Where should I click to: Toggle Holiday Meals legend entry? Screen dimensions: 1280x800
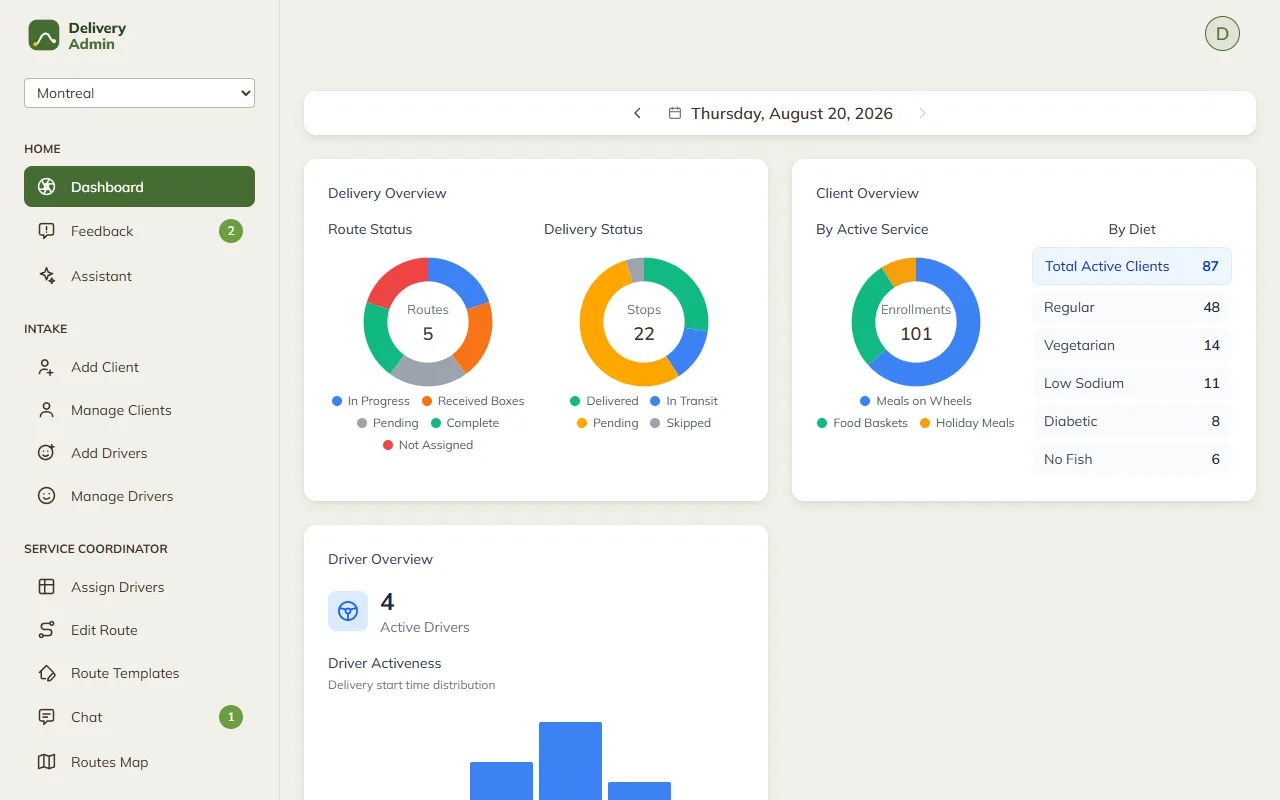tap(967, 423)
